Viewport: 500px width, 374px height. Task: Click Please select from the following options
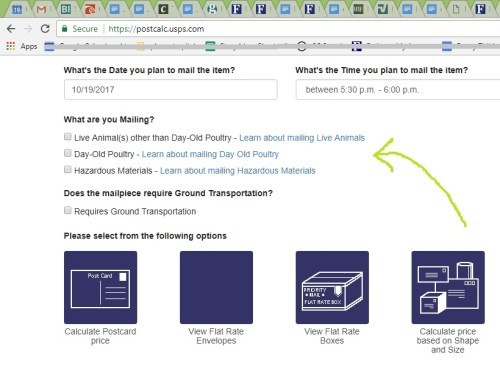click(x=145, y=236)
